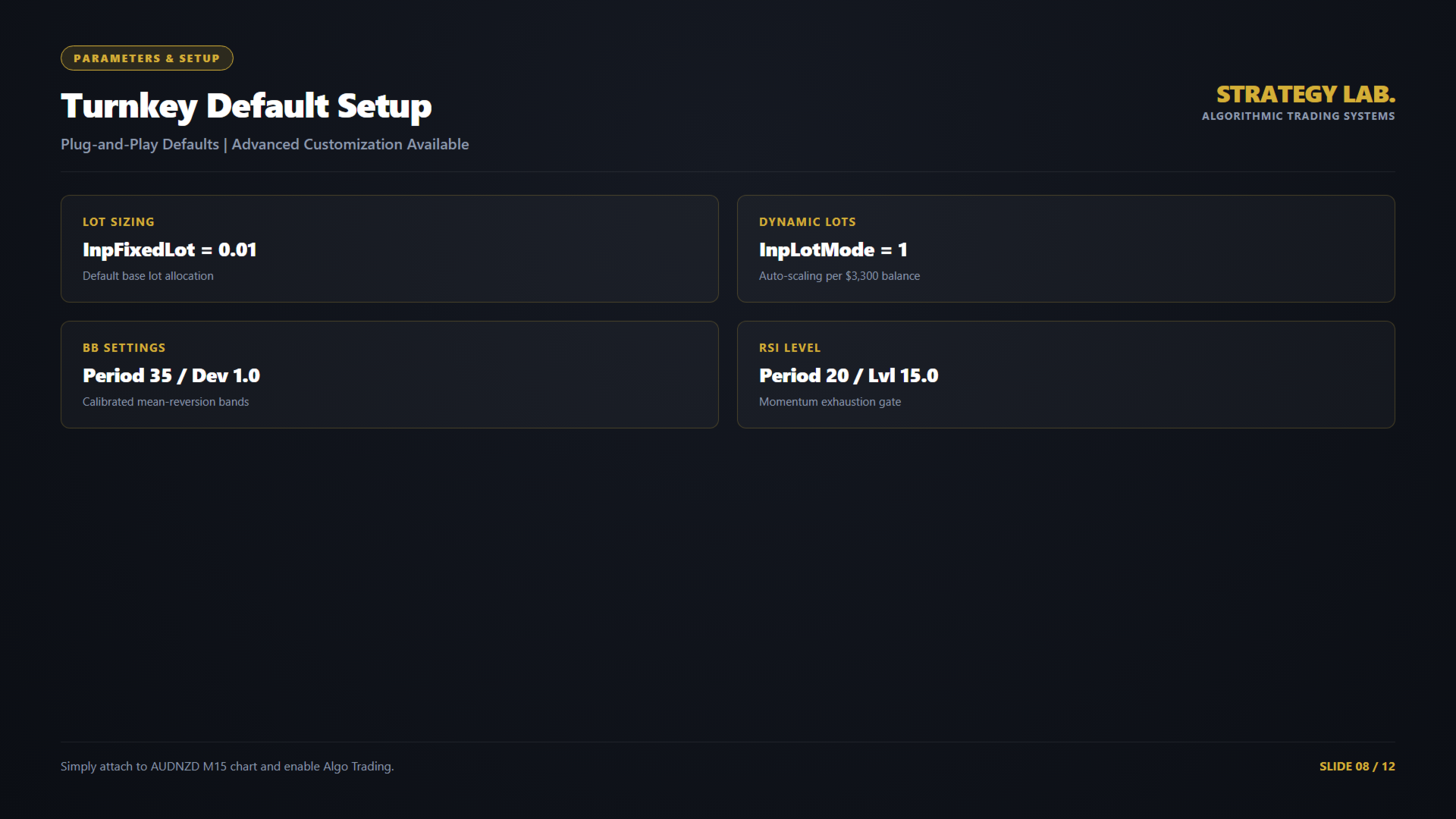
Task: Click the AUDNZD M15 footer instruction
Action: pyautogui.click(x=227, y=767)
